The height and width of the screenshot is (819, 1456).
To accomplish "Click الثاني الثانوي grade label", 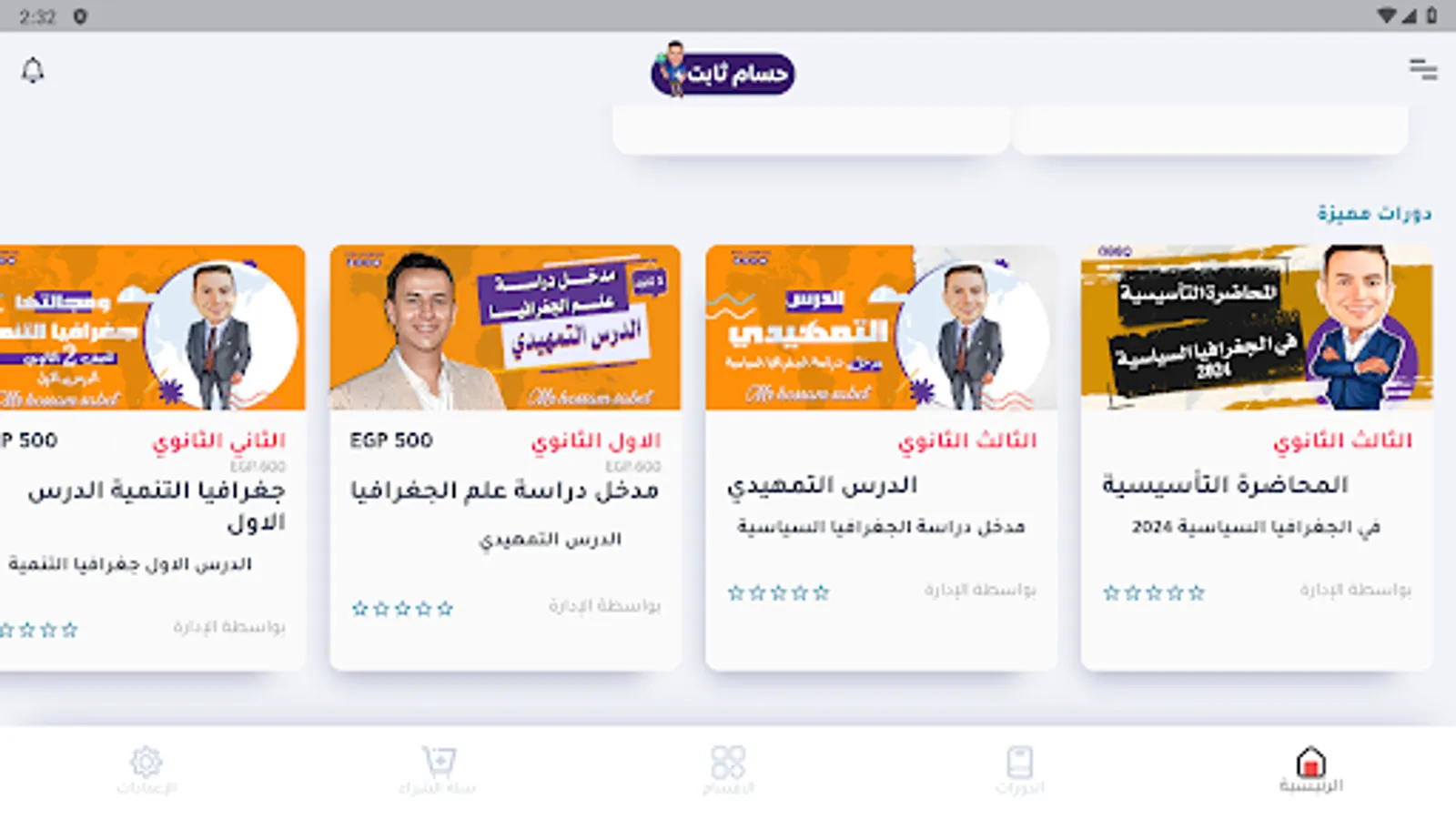I will point(219,441).
